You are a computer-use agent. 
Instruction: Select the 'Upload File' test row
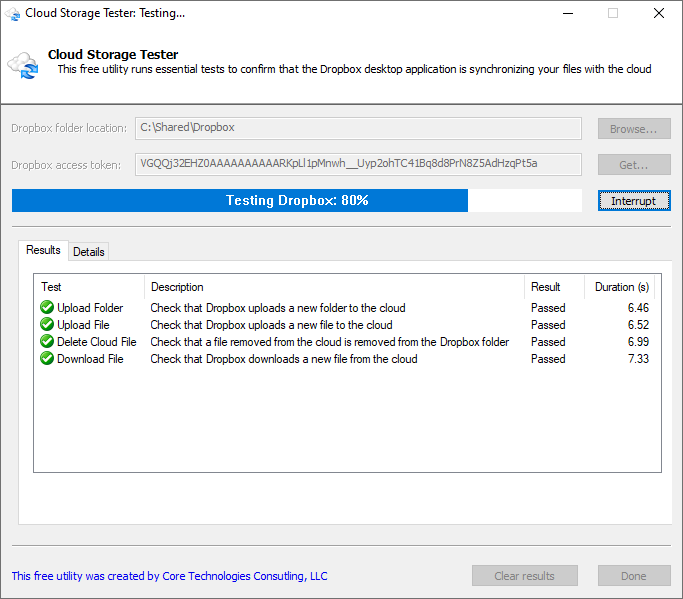tap(346, 325)
